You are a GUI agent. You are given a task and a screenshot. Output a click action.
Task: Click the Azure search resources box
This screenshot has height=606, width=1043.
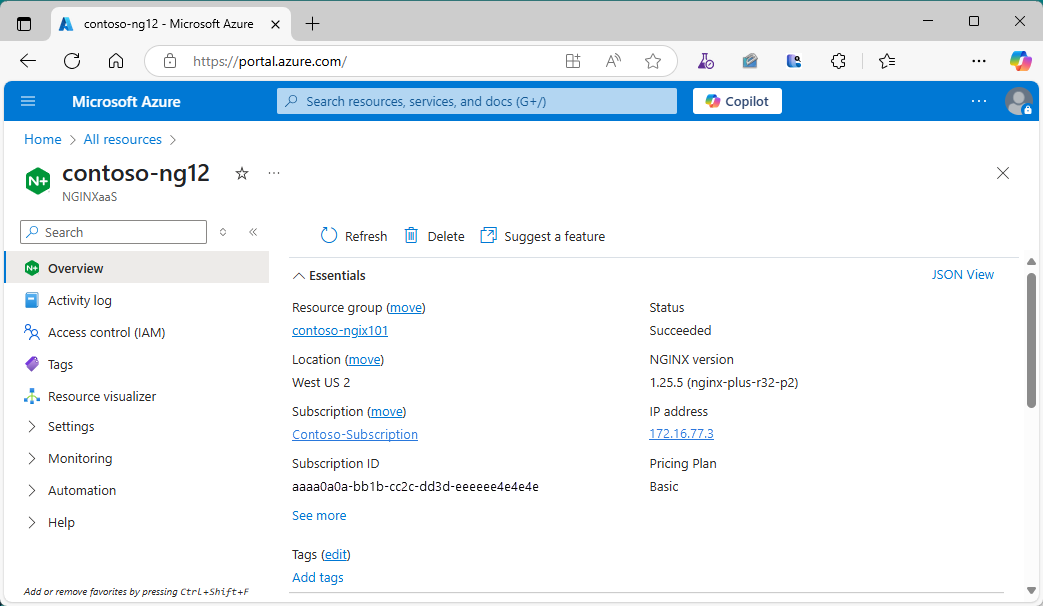[x=476, y=101]
